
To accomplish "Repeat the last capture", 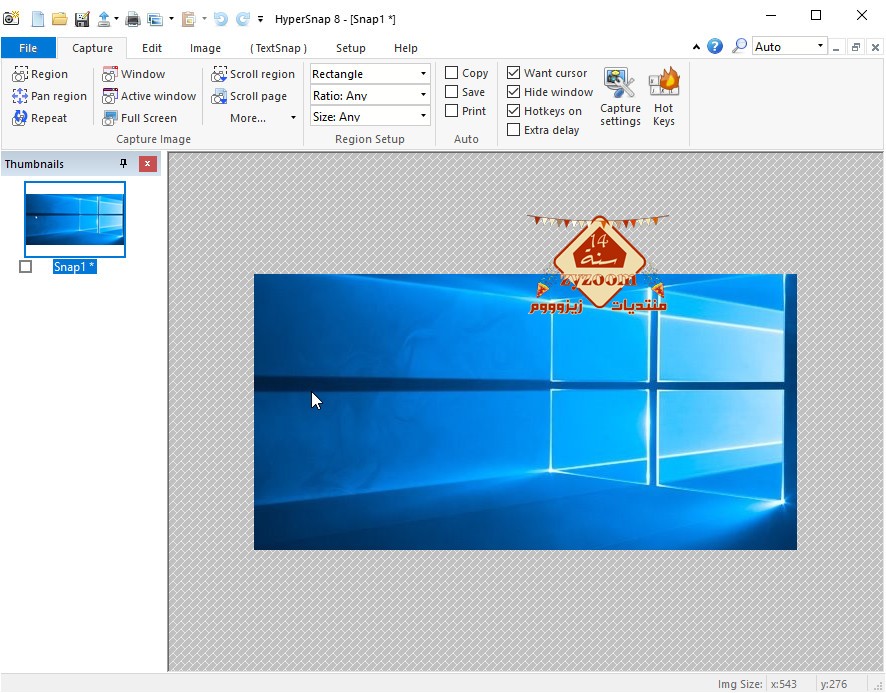I will coord(40,118).
